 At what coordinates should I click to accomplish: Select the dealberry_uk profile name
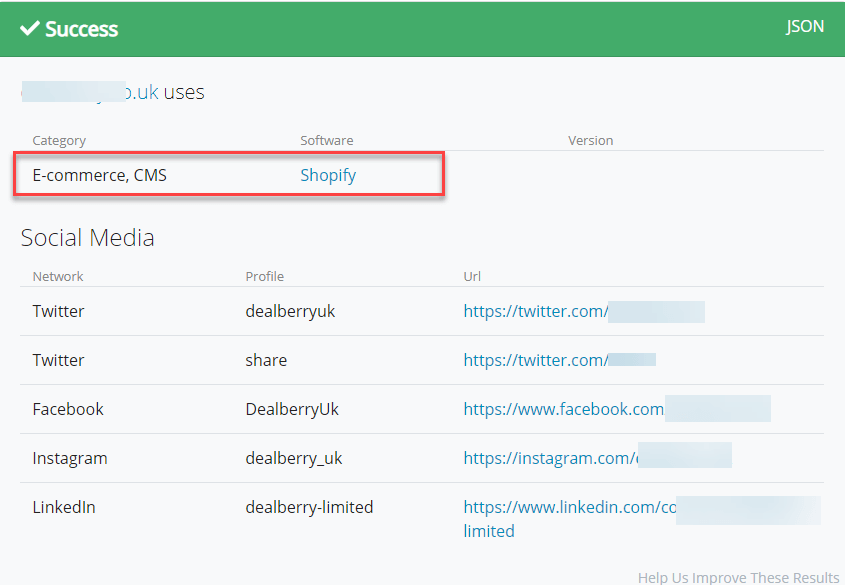tap(294, 458)
